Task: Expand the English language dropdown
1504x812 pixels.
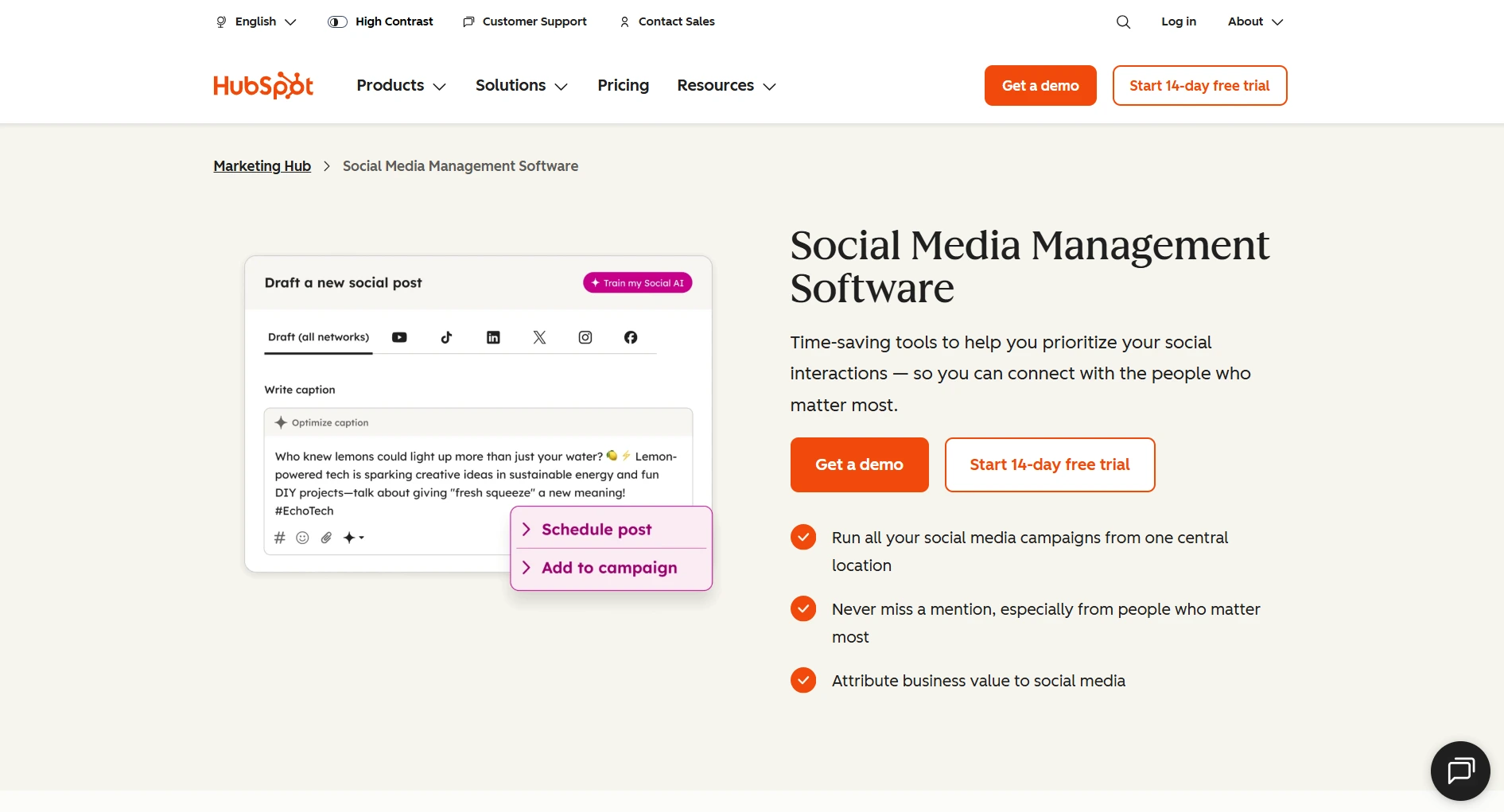Action: 256,21
